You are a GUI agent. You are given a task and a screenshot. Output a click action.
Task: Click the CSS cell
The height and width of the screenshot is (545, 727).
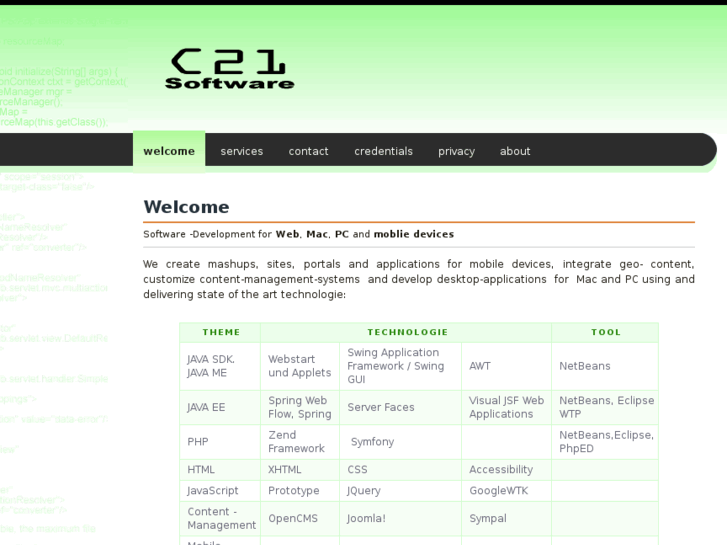[401, 470]
